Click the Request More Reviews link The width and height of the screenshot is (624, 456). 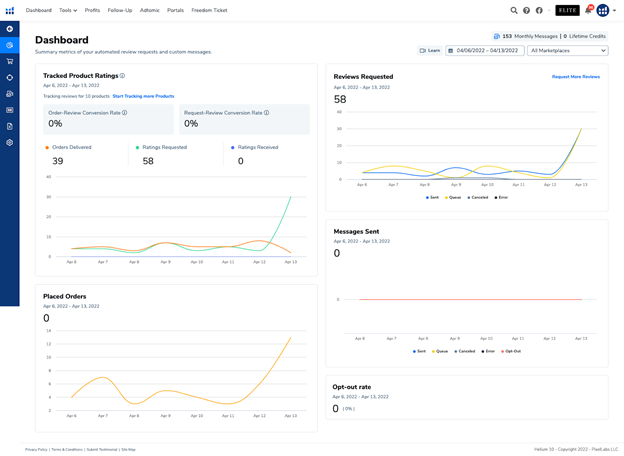pyautogui.click(x=575, y=77)
